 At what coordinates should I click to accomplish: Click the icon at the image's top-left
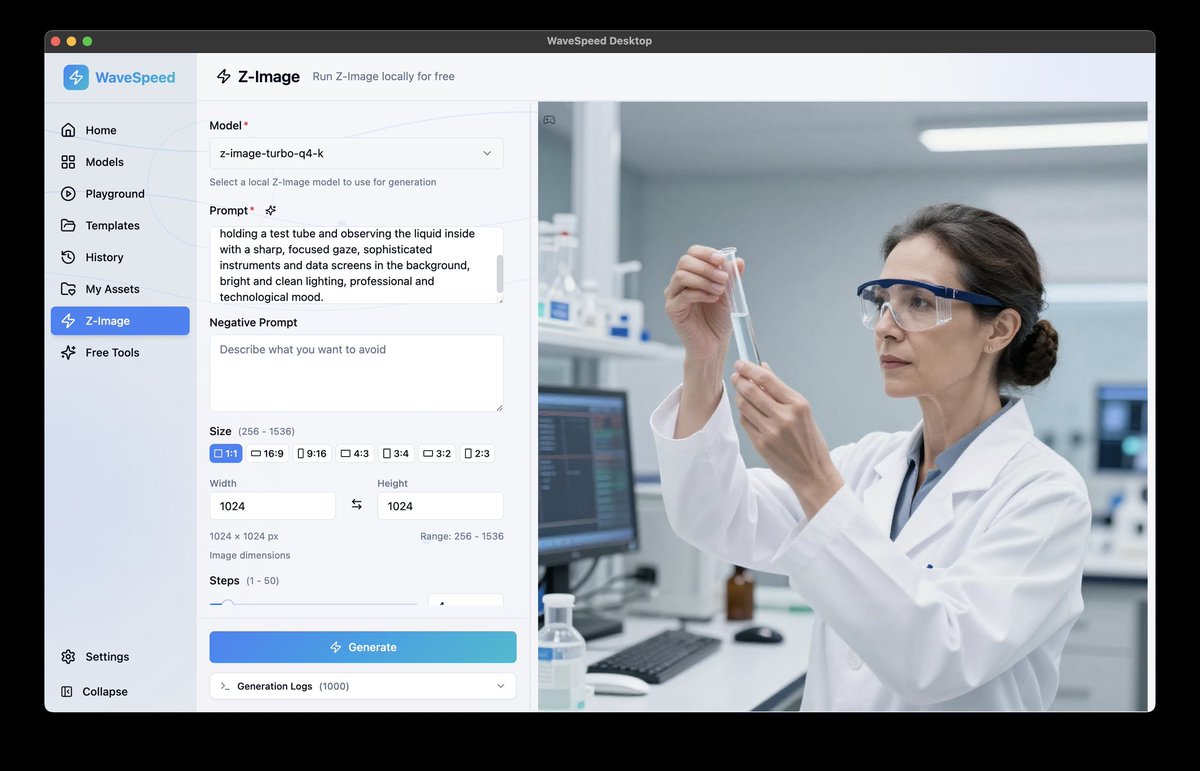pyautogui.click(x=549, y=120)
